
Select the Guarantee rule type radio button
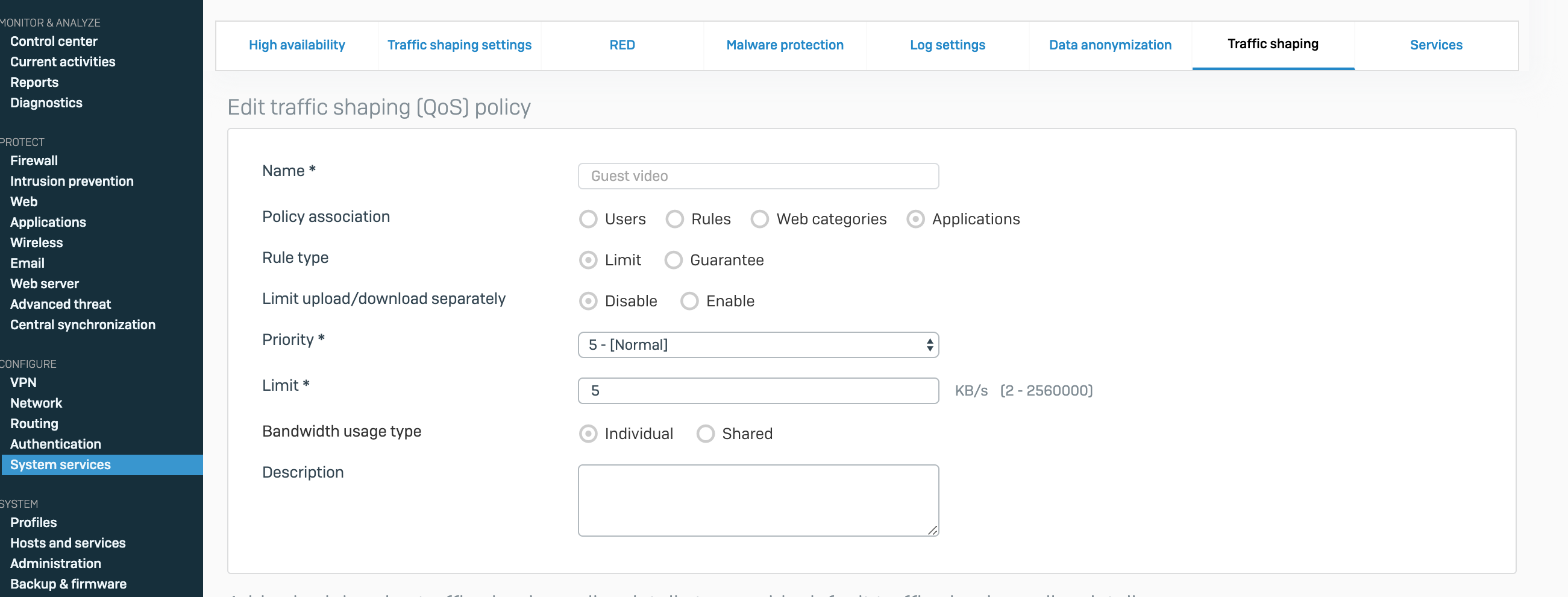pyautogui.click(x=673, y=260)
